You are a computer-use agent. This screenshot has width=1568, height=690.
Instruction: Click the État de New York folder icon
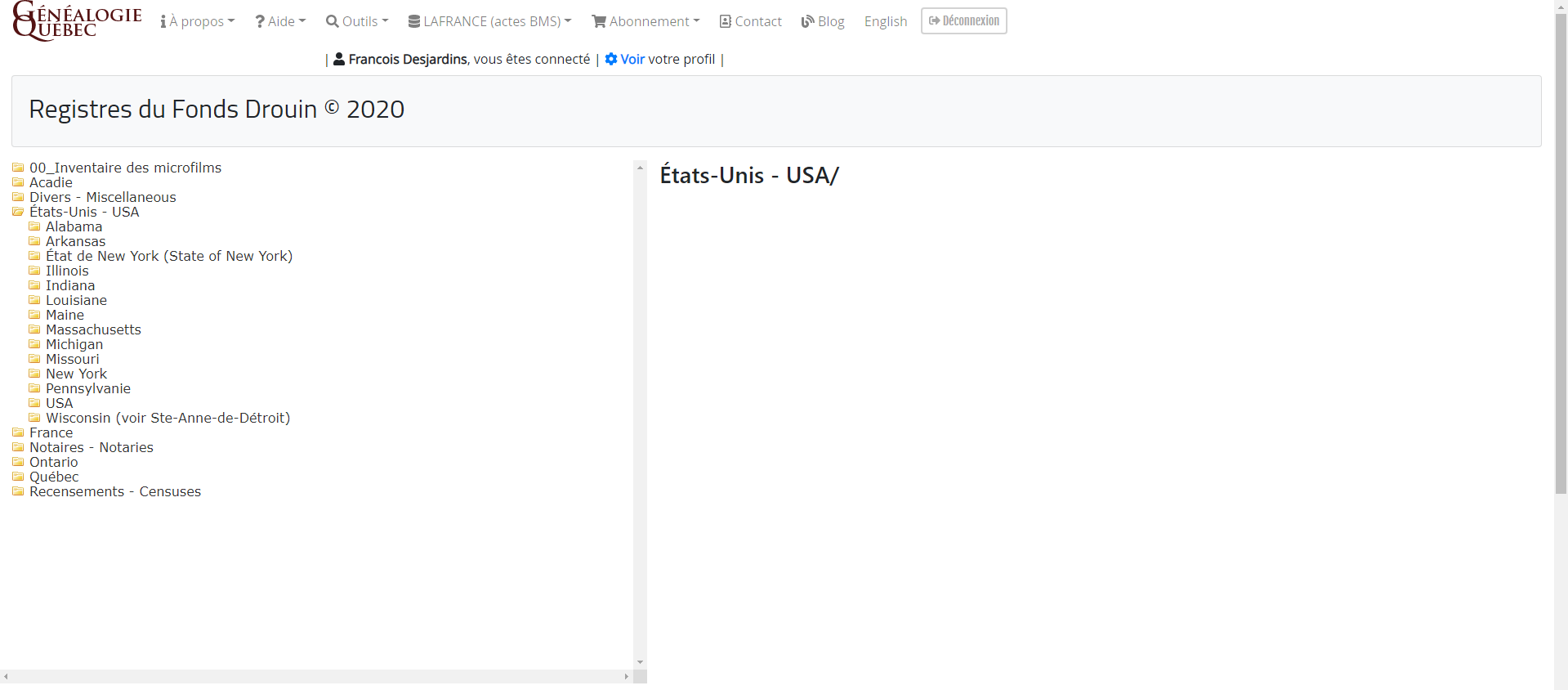click(x=34, y=256)
